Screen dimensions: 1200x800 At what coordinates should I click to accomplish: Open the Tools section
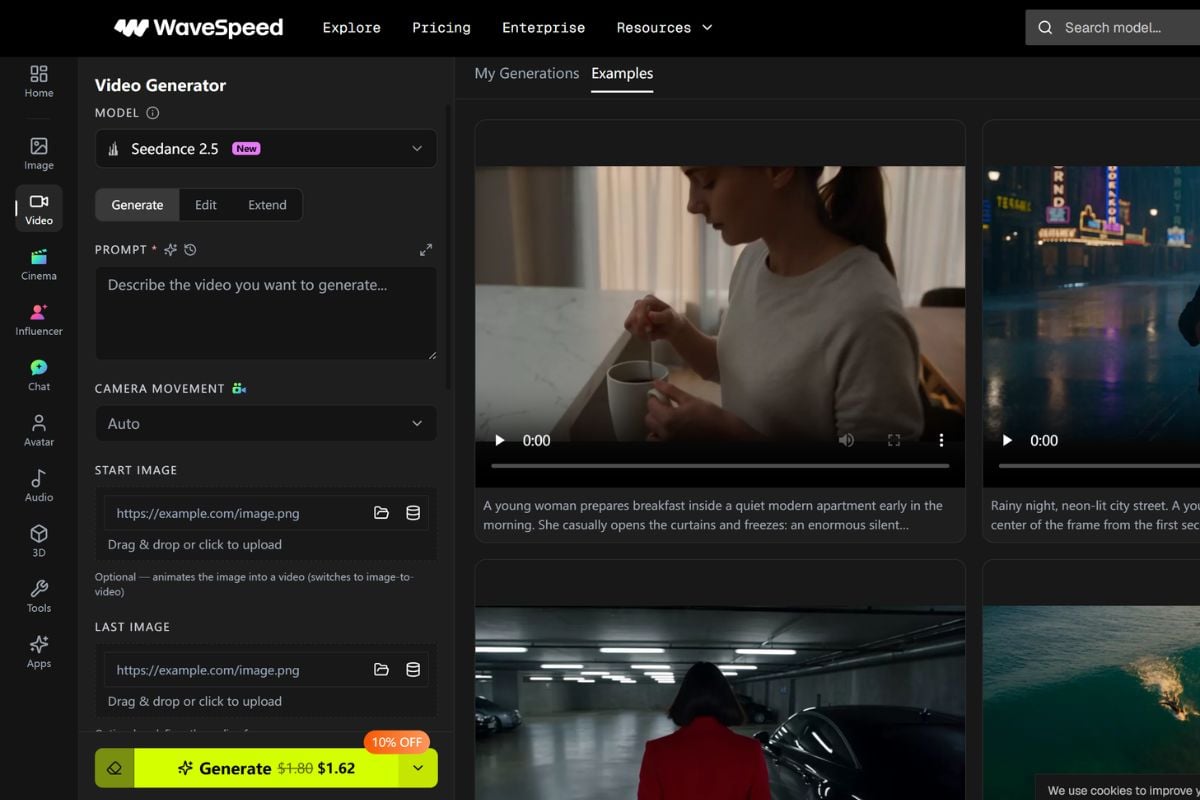click(x=39, y=596)
